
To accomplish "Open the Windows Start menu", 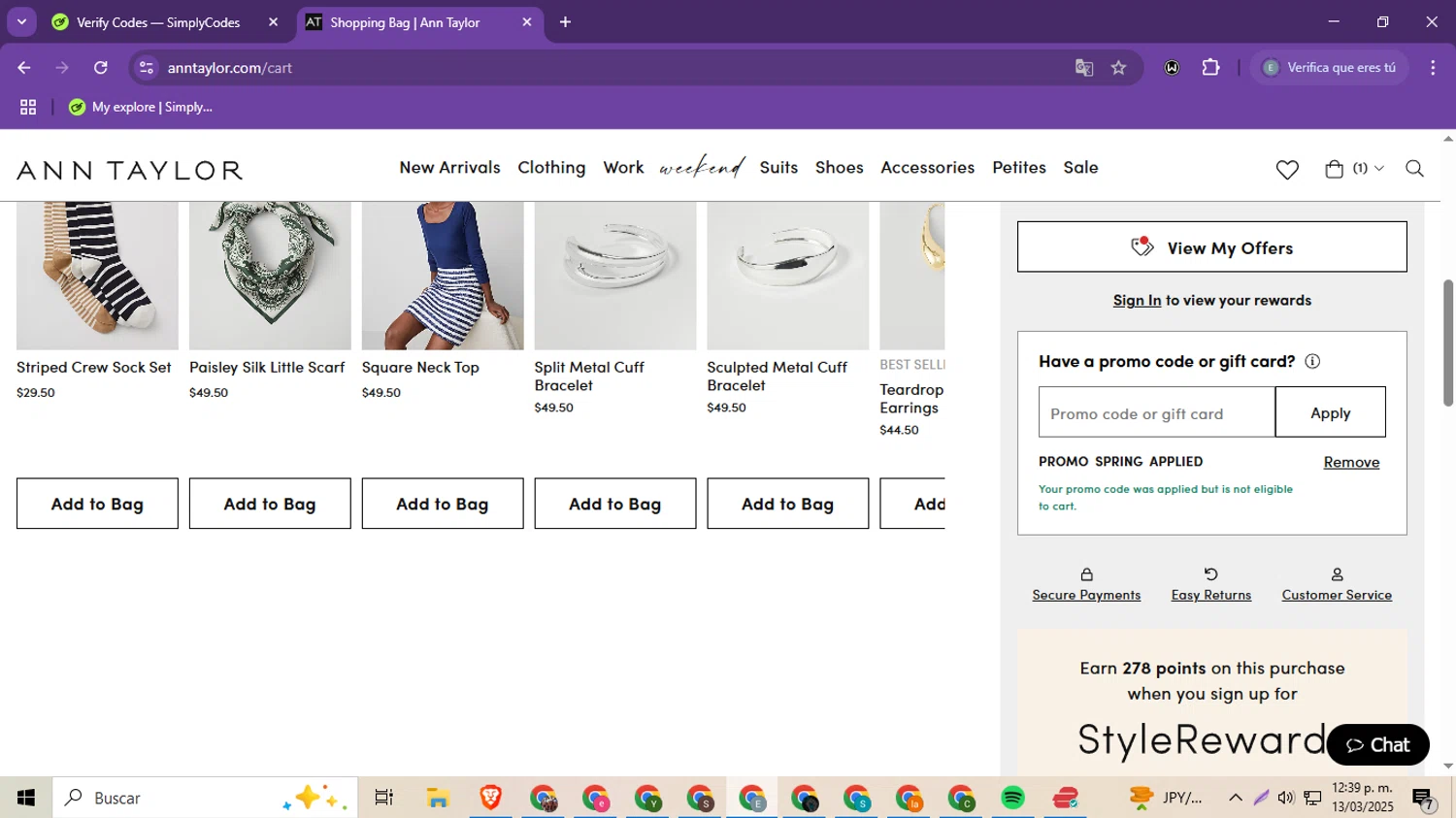I will (26, 798).
